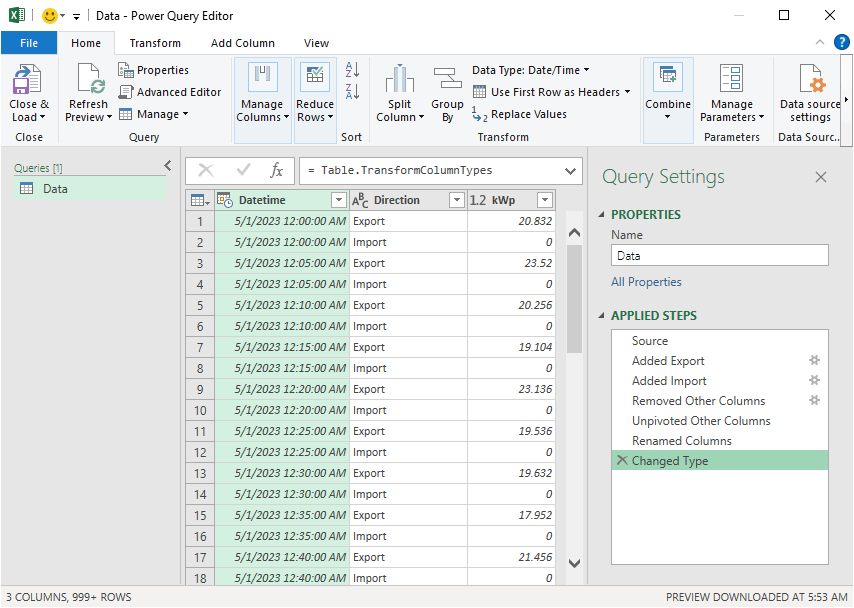Sort ascending with A-Z icon
Image resolution: width=854 pixels, height=608 pixels.
point(352,70)
